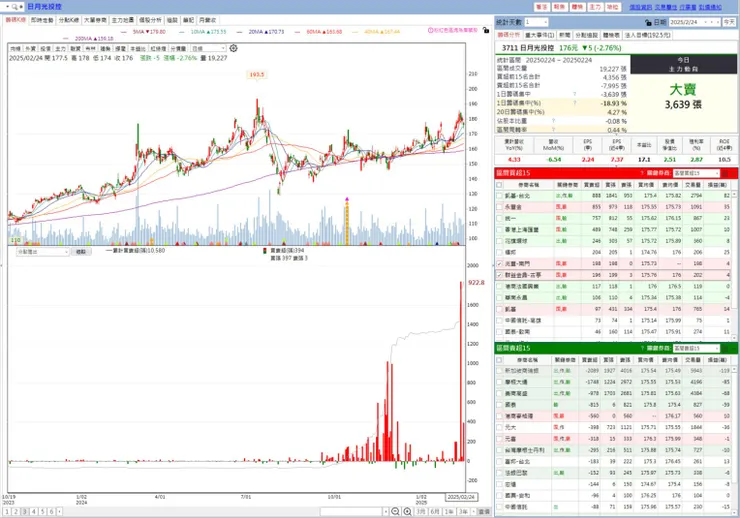This screenshot has height=518, width=740.
Task: Open the 月營收 tab
Action: tap(208, 20)
